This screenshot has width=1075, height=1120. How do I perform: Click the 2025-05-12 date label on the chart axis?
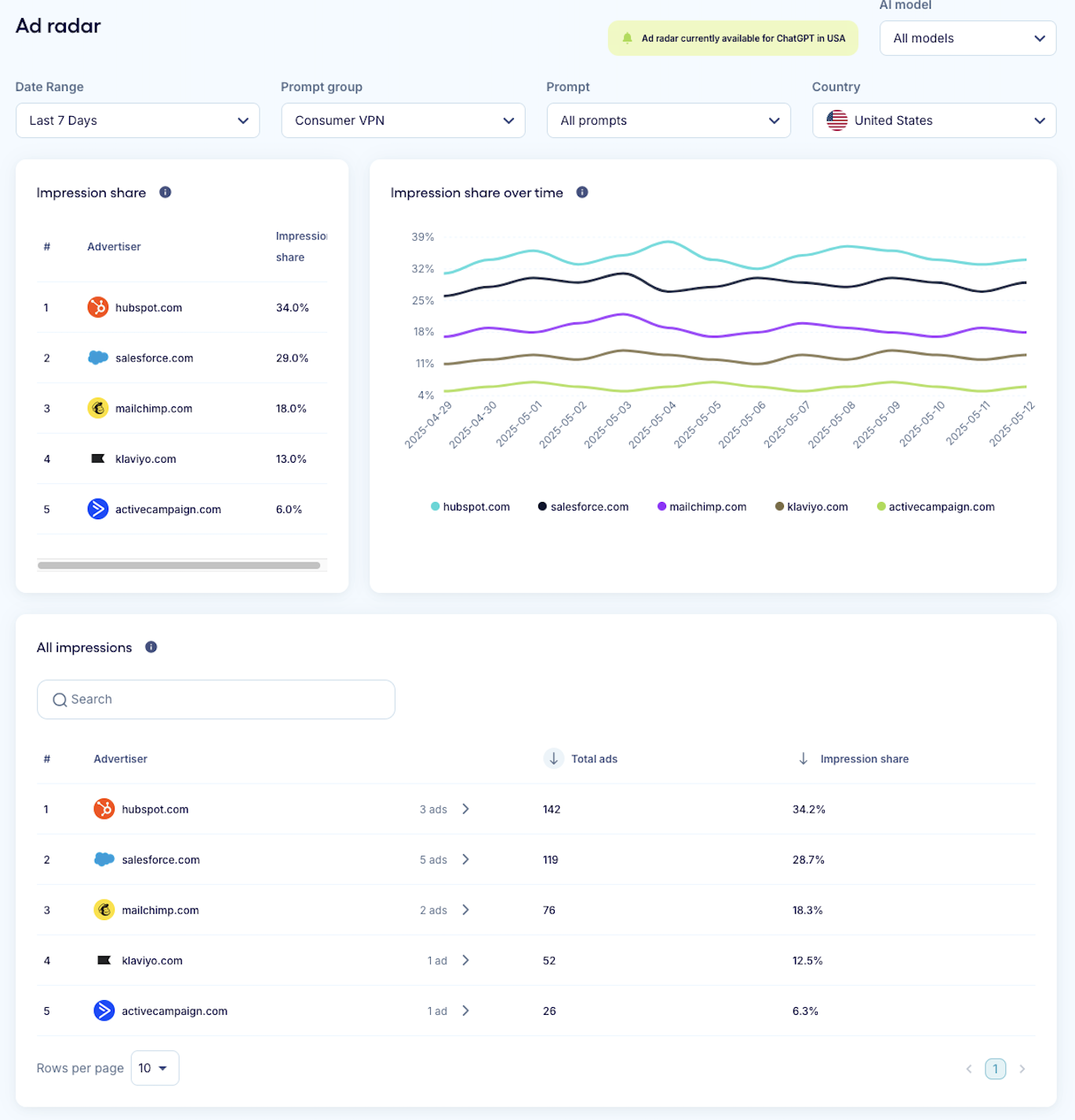tap(1012, 424)
